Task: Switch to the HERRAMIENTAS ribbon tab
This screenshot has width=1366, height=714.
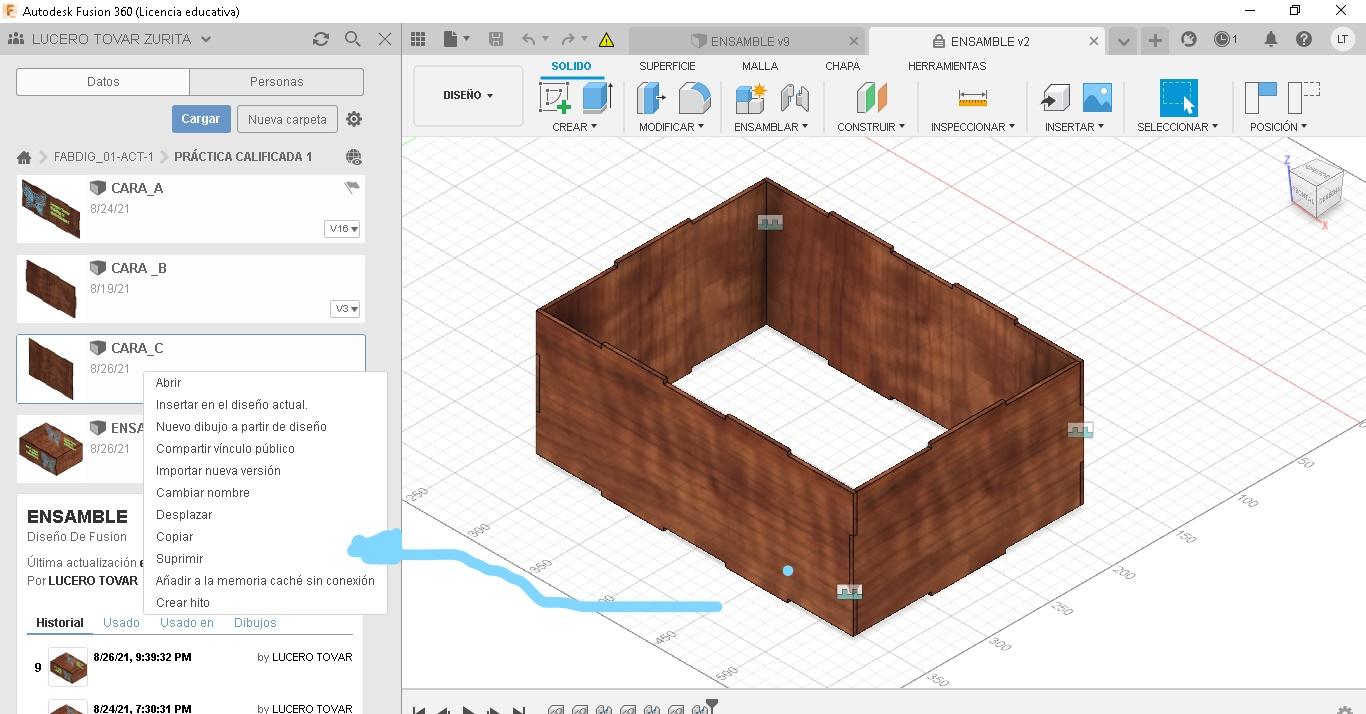Action: [x=947, y=66]
